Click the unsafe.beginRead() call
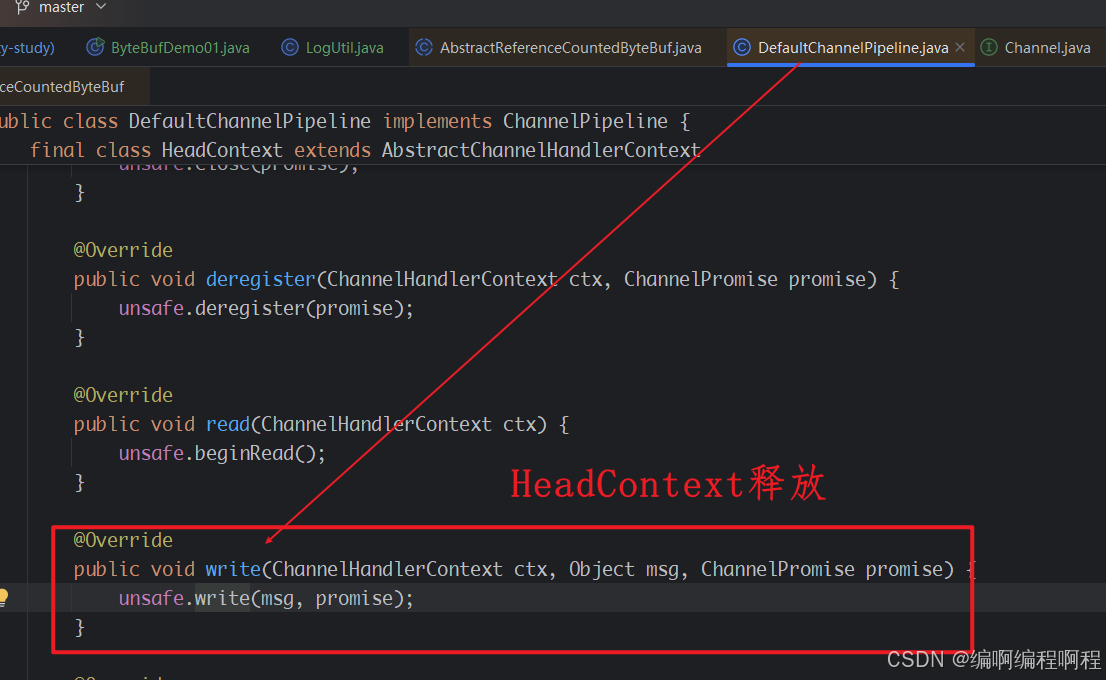The height and width of the screenshot is (680, 1106). coord(222,453)
